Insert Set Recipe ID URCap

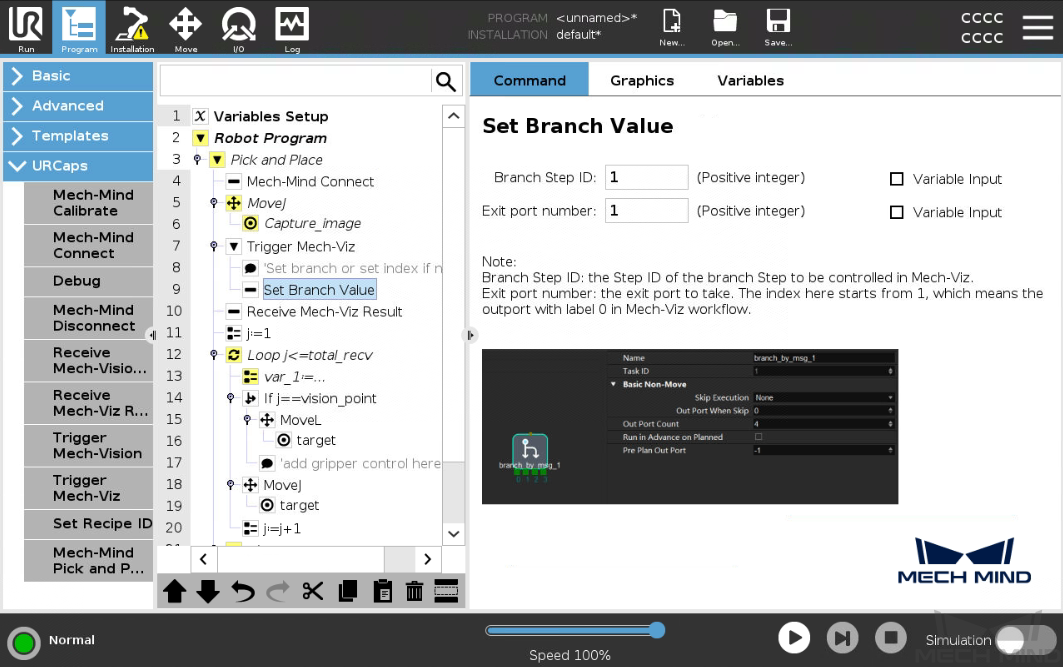(x=89, y=523)
